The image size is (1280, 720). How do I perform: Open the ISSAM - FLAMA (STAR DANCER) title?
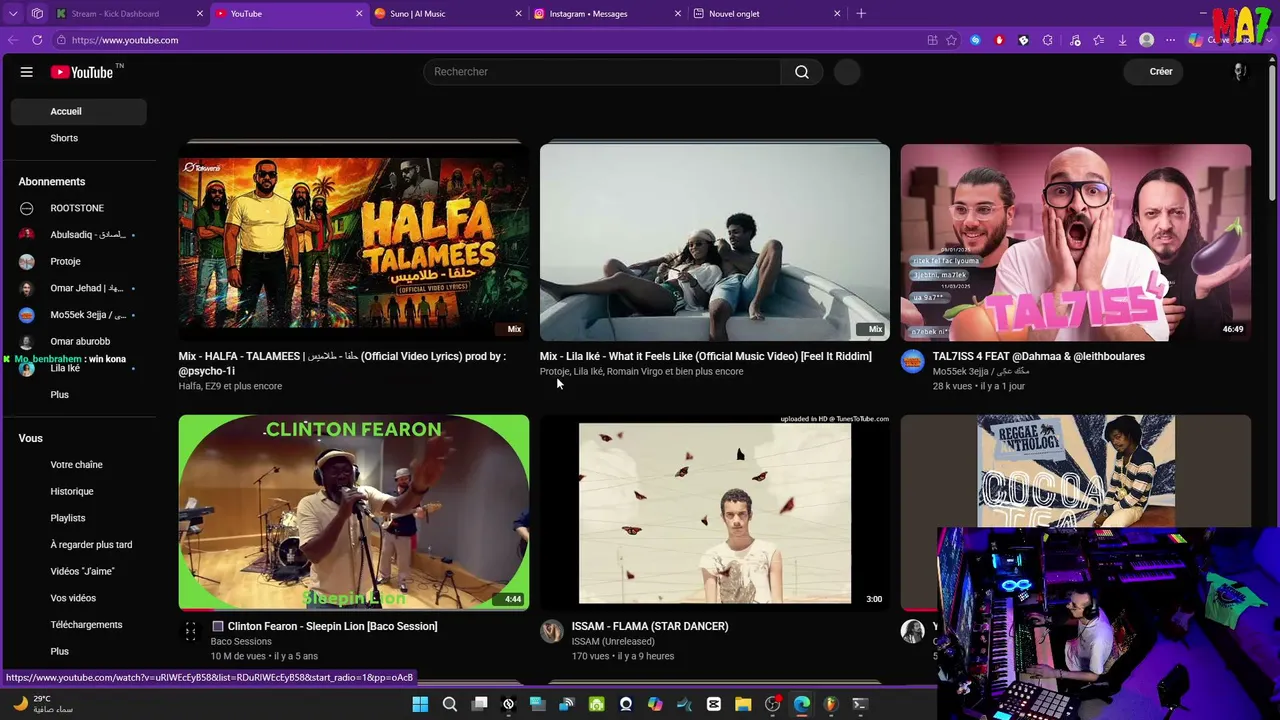[650, 626]
